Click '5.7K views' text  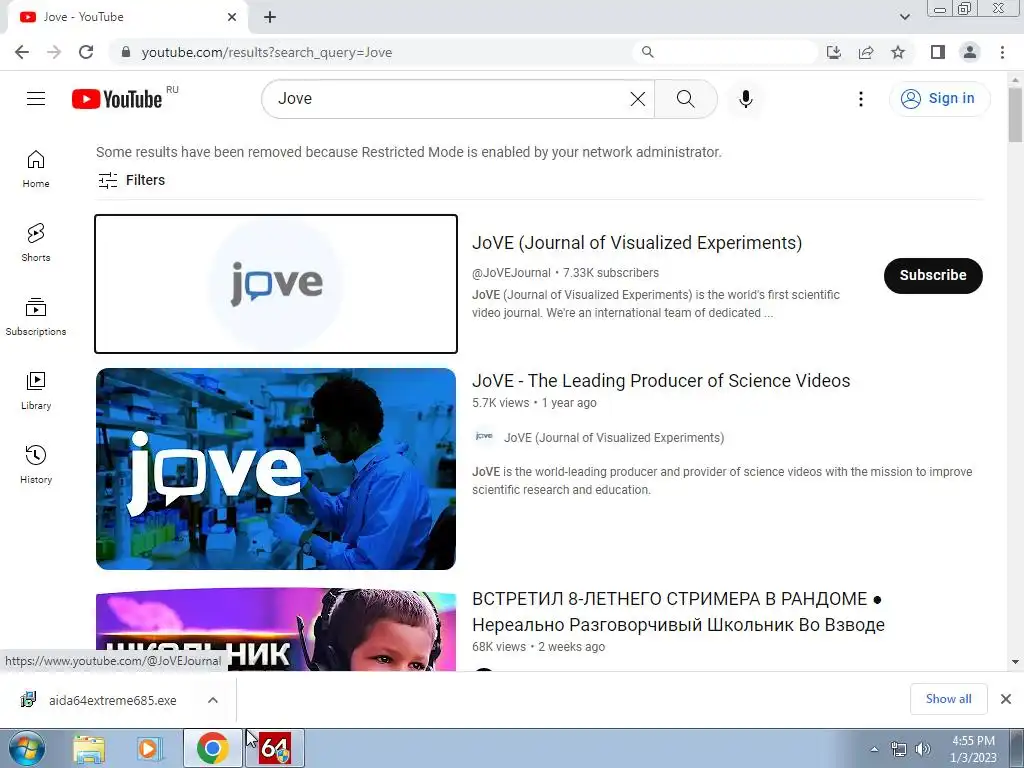(500, 403)
